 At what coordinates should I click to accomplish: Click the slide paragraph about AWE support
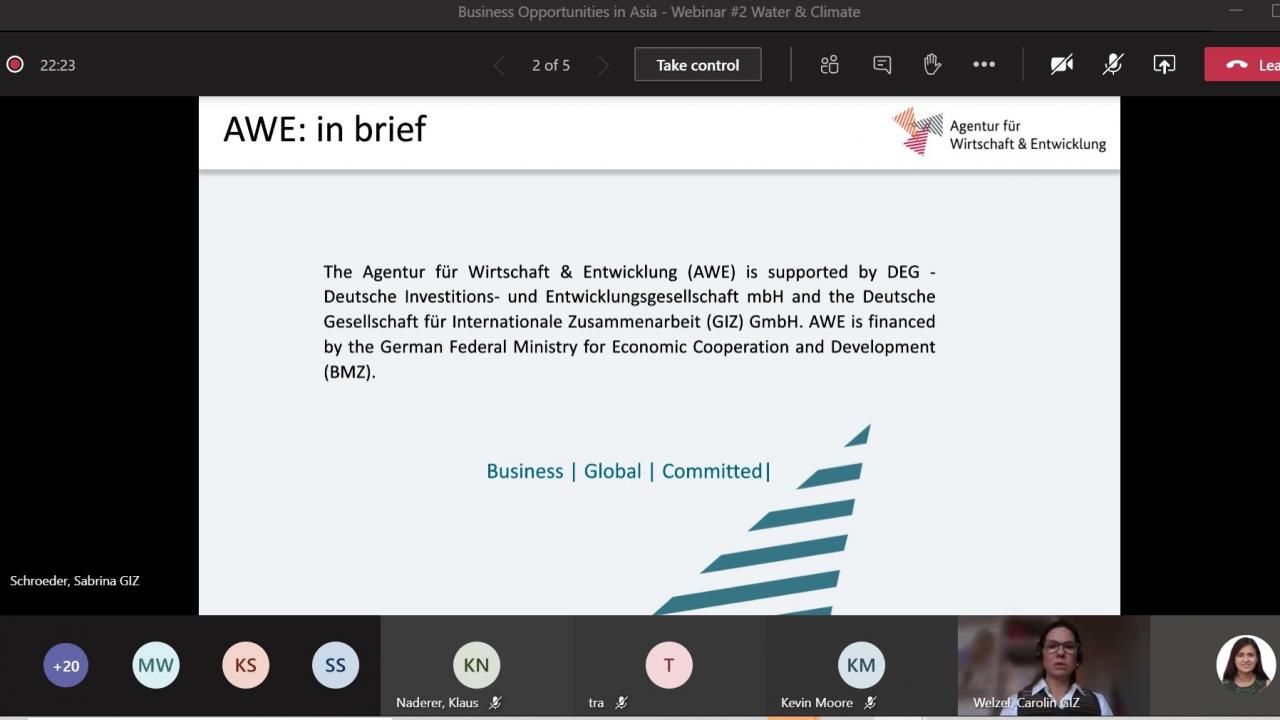coord(629,322)
